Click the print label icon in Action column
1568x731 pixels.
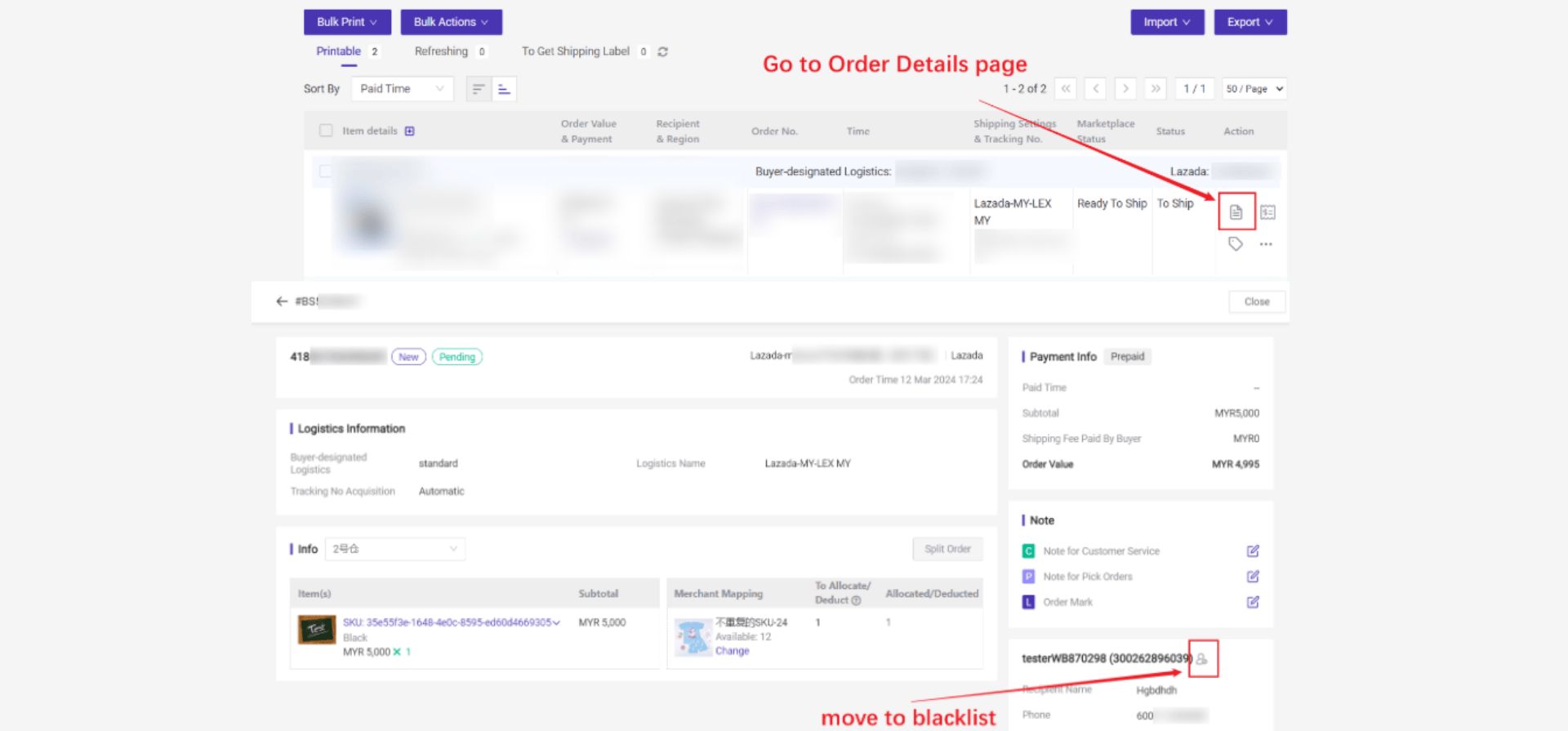tap(1267, 212)
